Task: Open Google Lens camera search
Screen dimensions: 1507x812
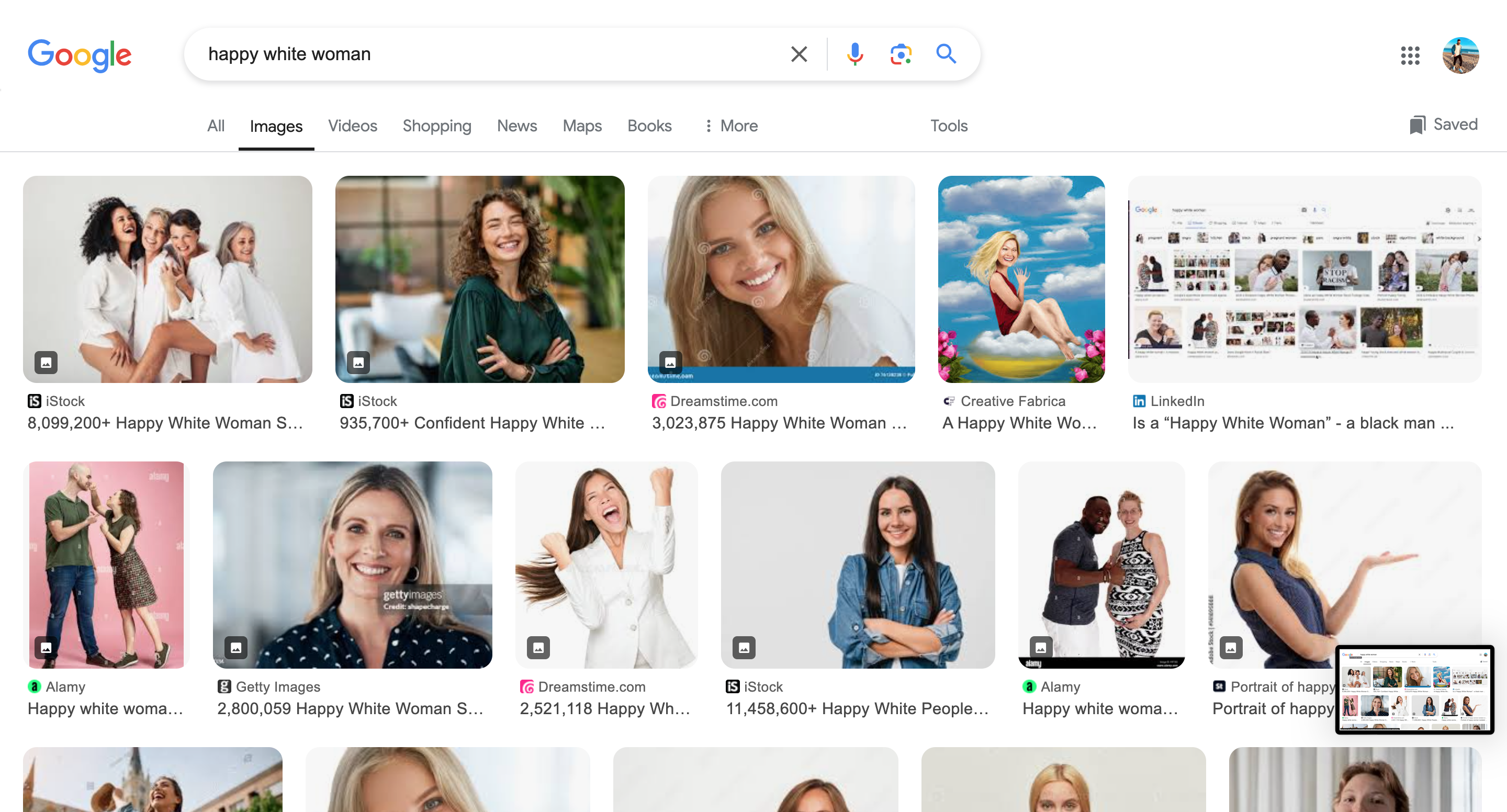Action: point(901,54)
